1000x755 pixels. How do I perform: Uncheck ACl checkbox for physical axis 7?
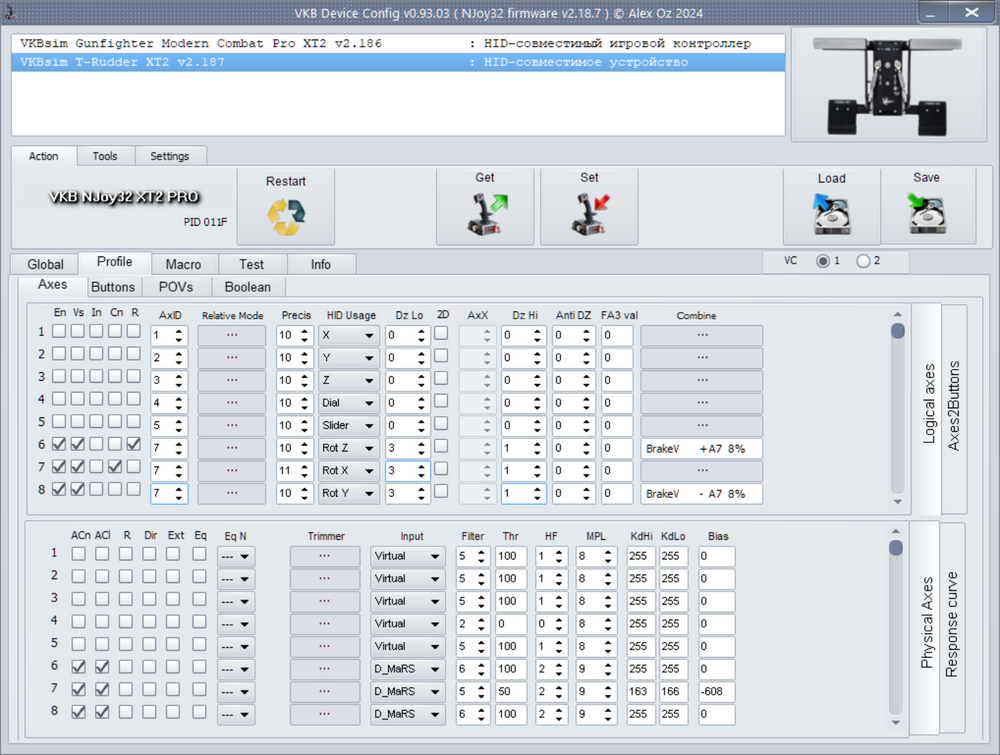click(x=102, y=689)
